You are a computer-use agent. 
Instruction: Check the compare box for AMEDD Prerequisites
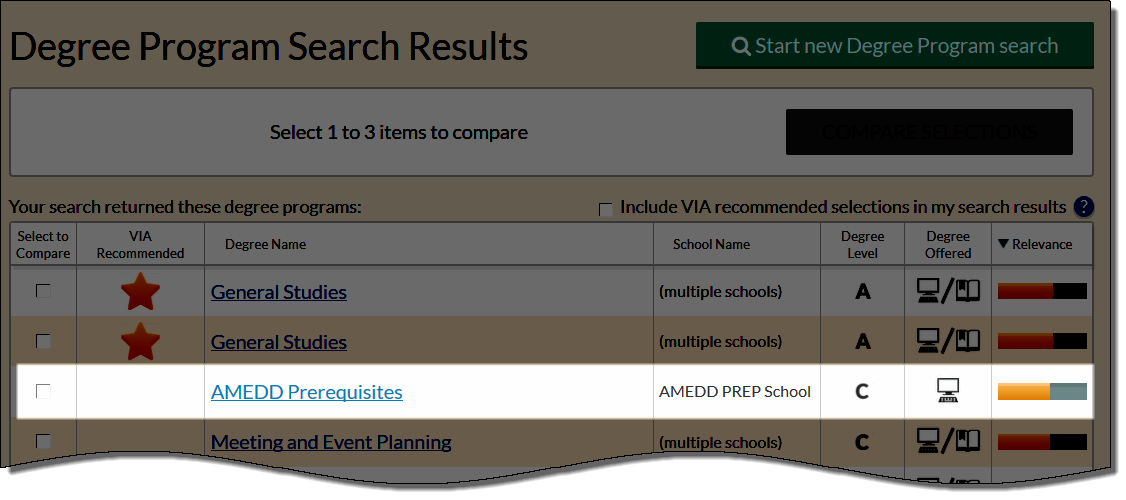tap(44, 391)
